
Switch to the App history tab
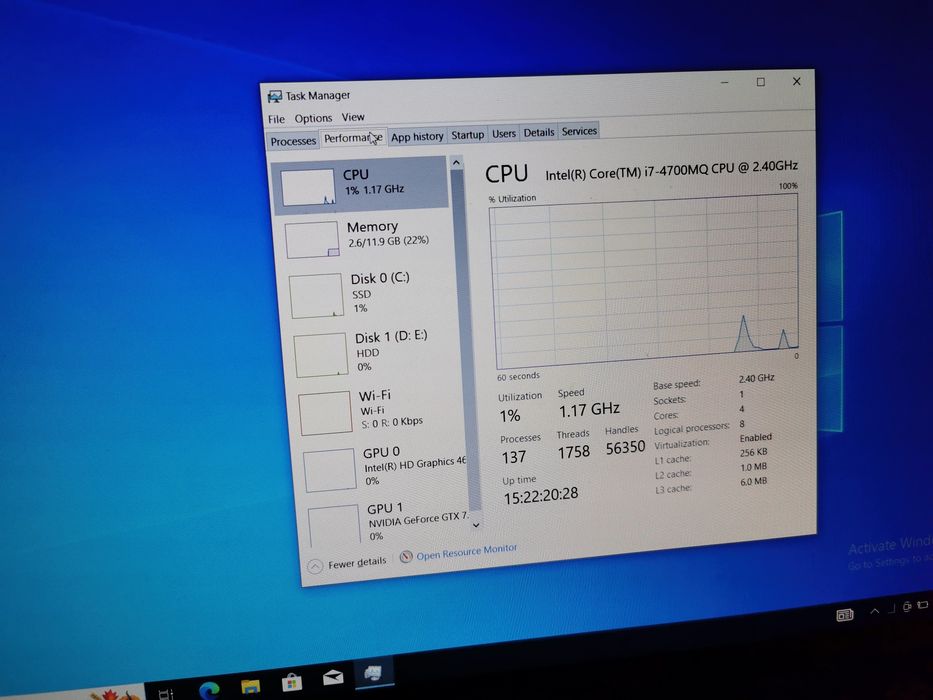tap(417, 136)
